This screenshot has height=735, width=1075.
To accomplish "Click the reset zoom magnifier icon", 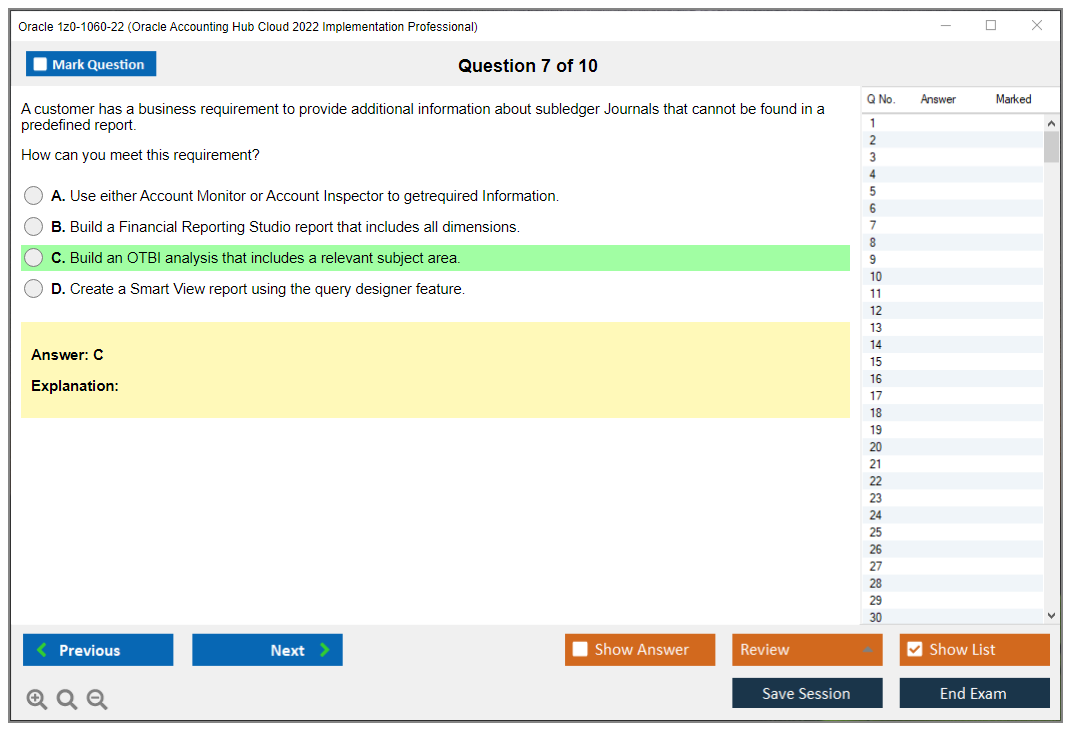I will pyautogui.click(x=67, y=700).
